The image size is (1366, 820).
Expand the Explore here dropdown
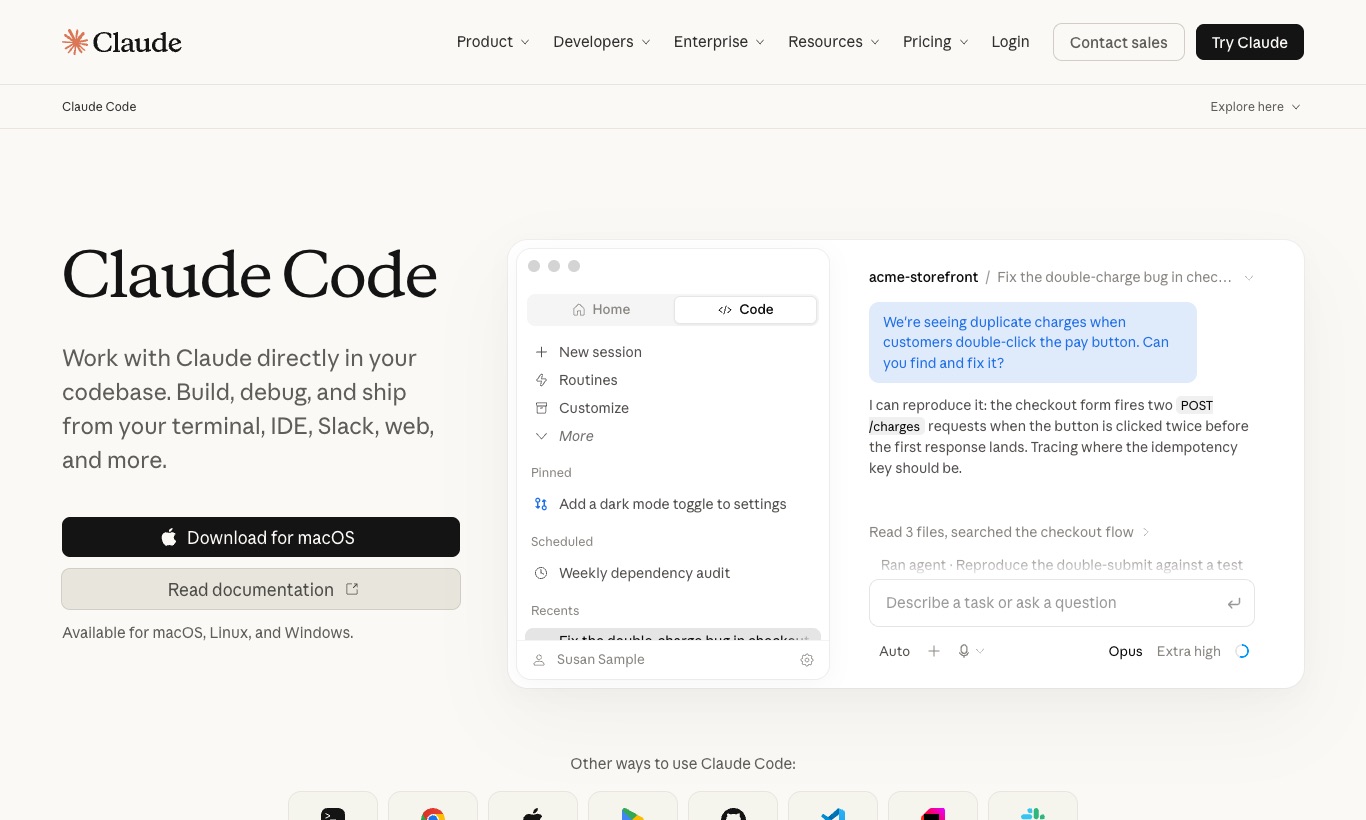coord(1255,107)
